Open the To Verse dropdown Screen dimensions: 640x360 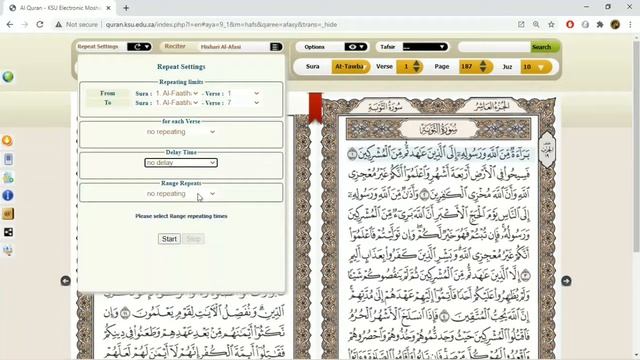(243, 103)
